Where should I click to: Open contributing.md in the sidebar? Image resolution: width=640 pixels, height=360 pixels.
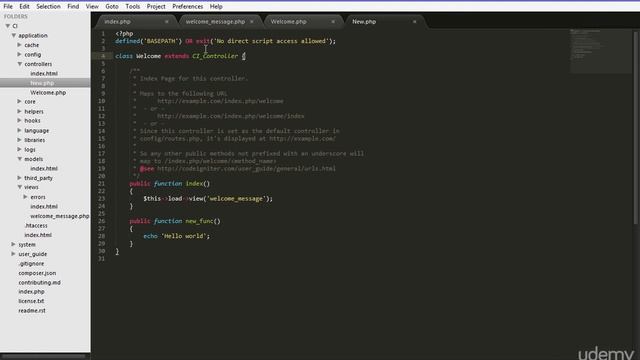[39, 282]
